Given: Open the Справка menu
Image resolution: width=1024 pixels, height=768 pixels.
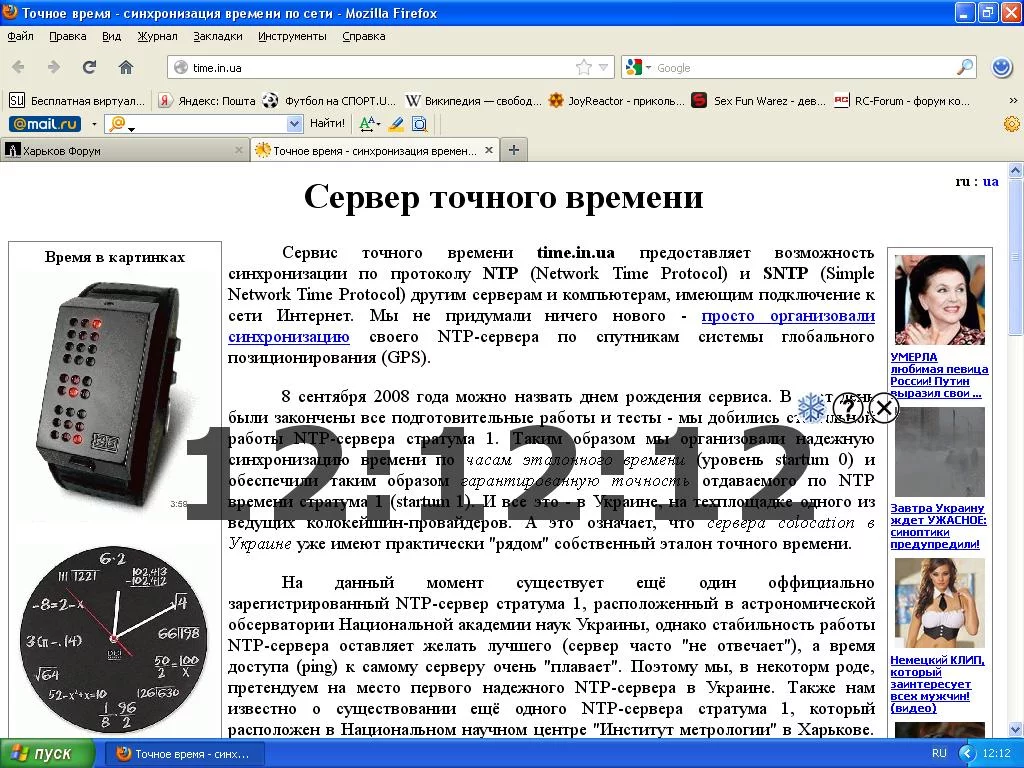Looking at the screenshot, I should point(364,37).
